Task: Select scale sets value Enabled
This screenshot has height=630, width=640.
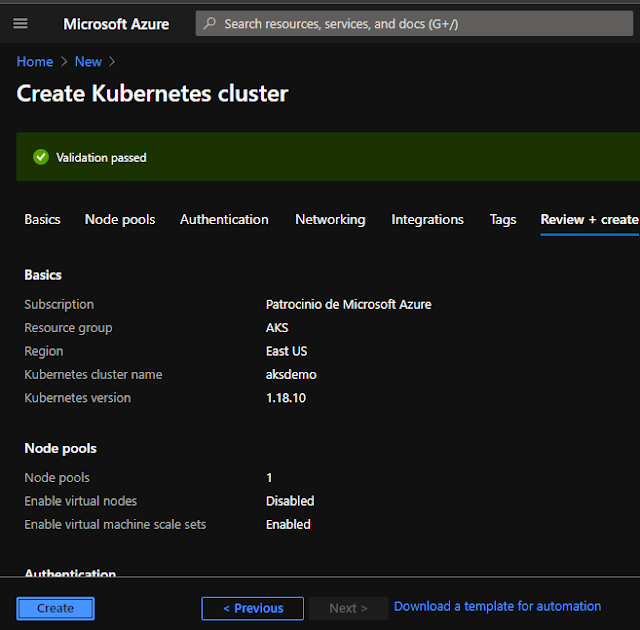Action: pos(288,524)
